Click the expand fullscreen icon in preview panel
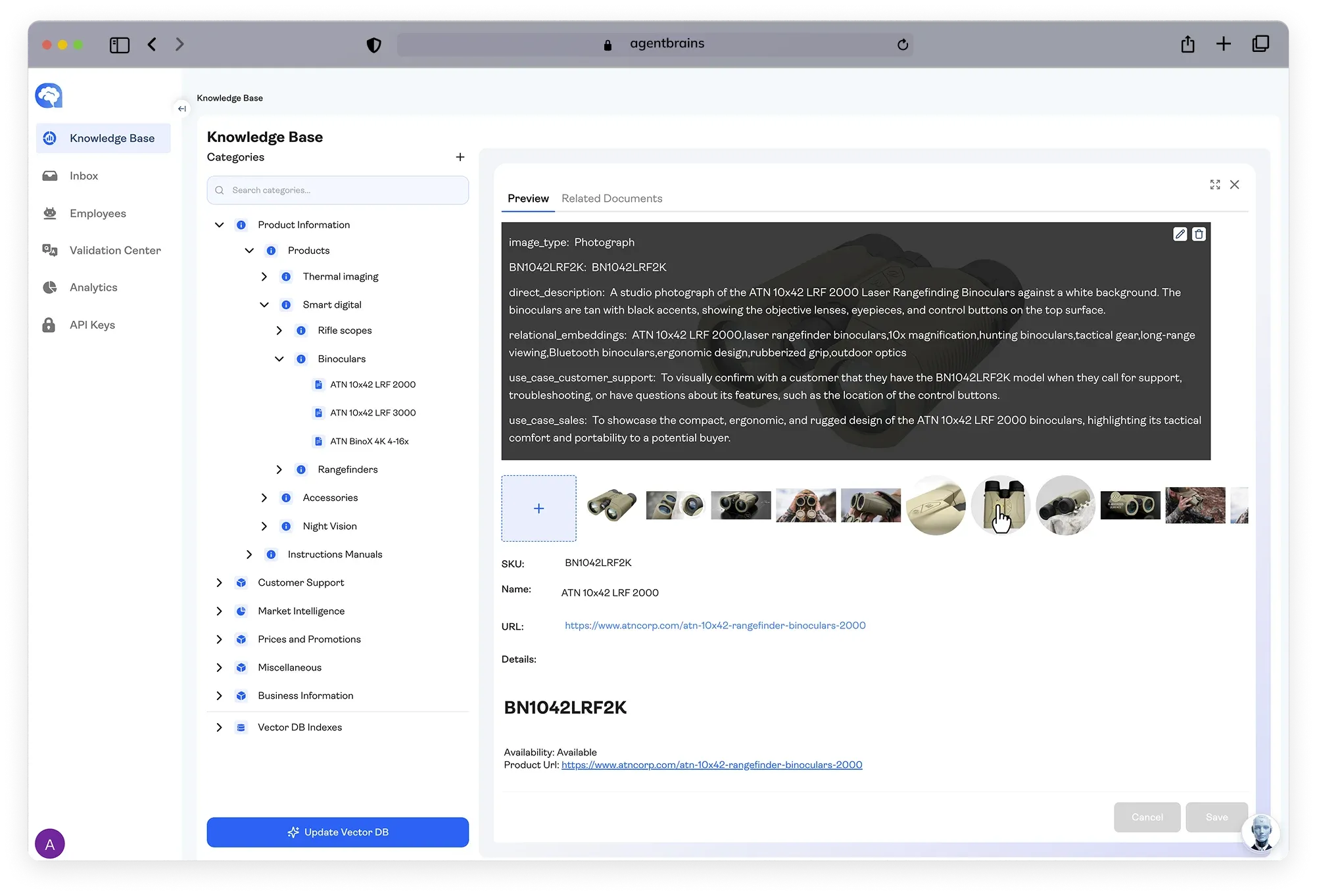The height and width of the screenshot is (896, 1317). point(1214,185)
